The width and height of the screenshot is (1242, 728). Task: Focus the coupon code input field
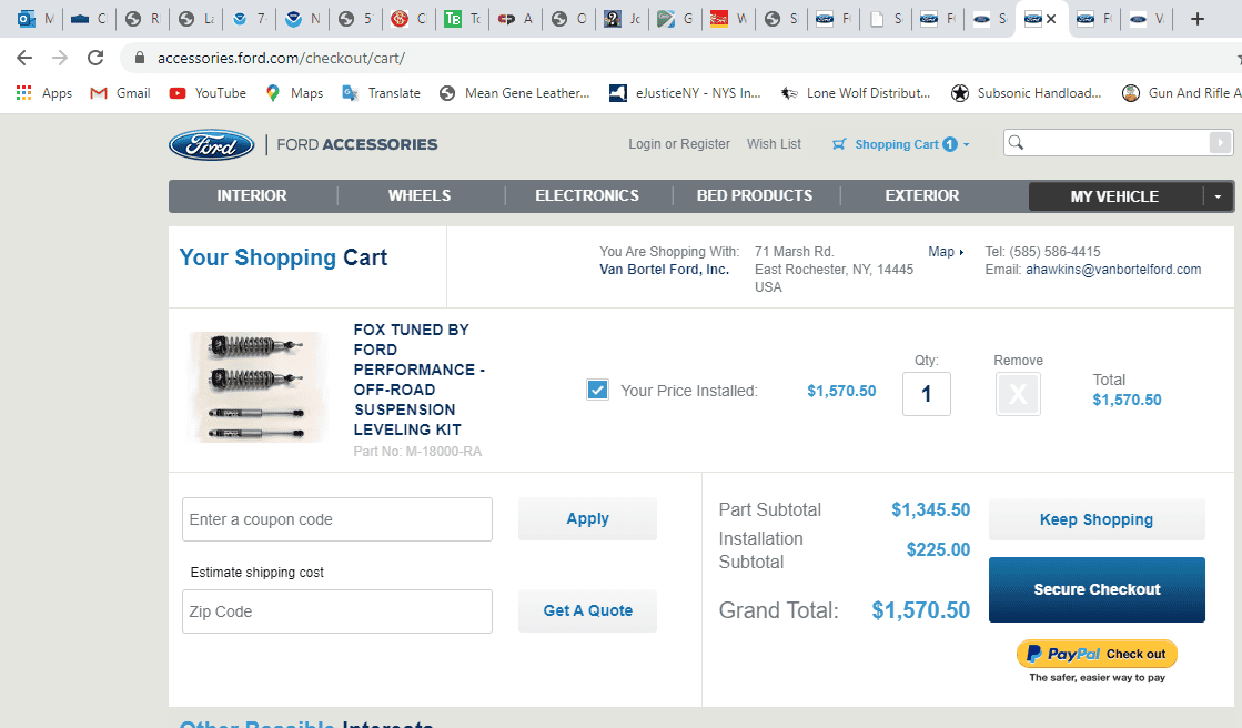point(337,519)
